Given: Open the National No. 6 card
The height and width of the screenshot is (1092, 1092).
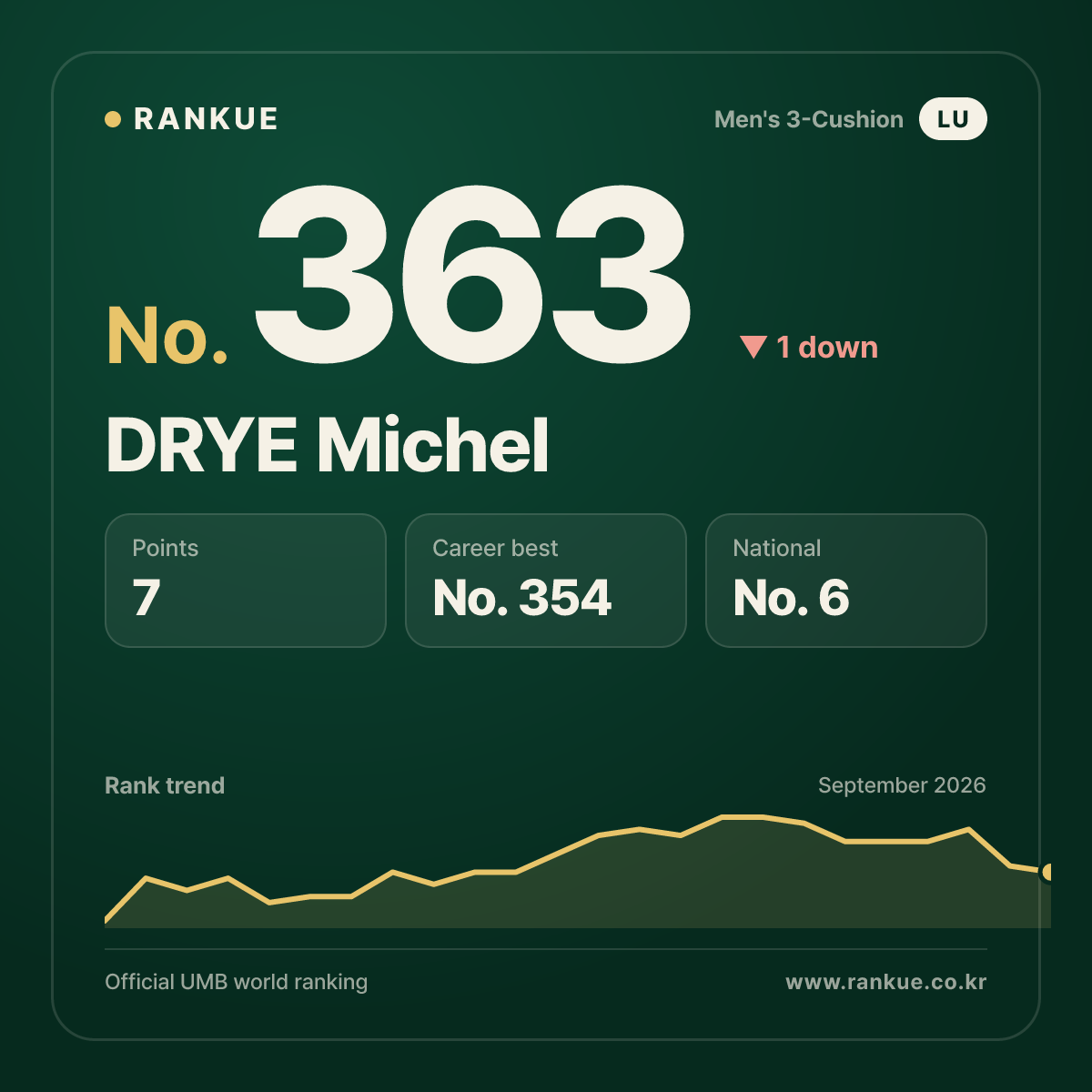Looking at the screenshot, I should pyautogui.click(x=846, y=581).
